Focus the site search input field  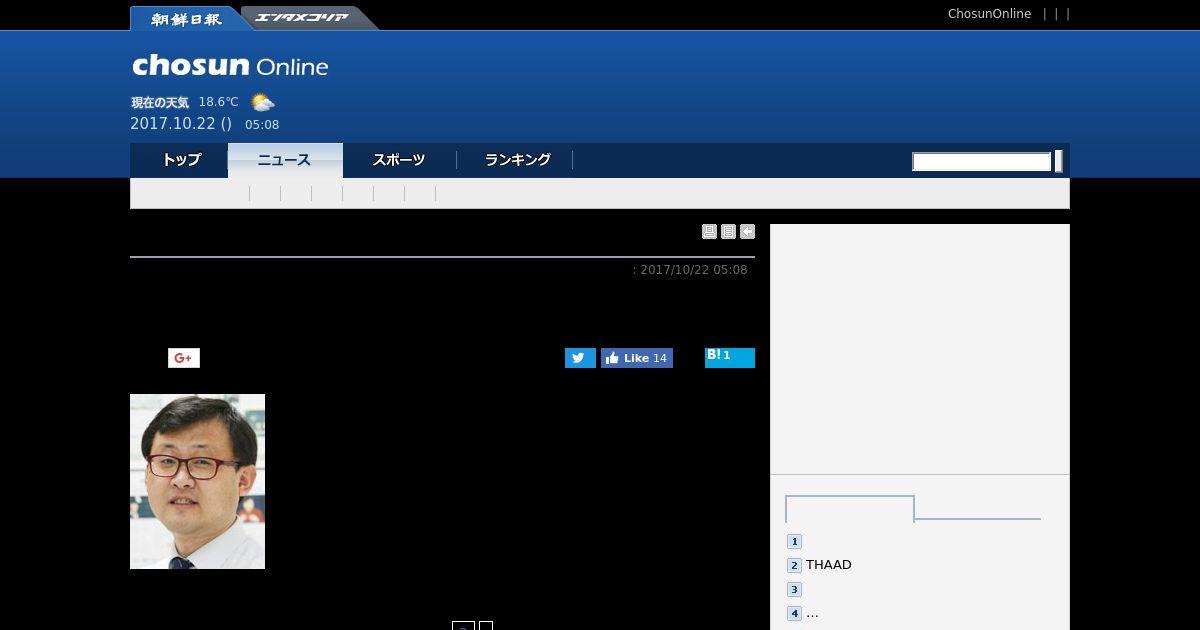pyautogui.click(x=982, y=162)
